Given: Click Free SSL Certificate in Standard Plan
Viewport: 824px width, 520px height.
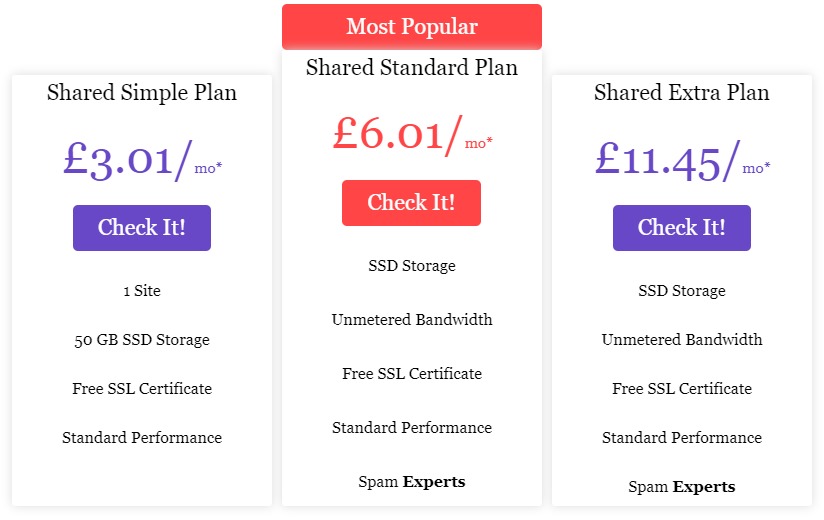Looking at the screenshot, I should 412,373.
